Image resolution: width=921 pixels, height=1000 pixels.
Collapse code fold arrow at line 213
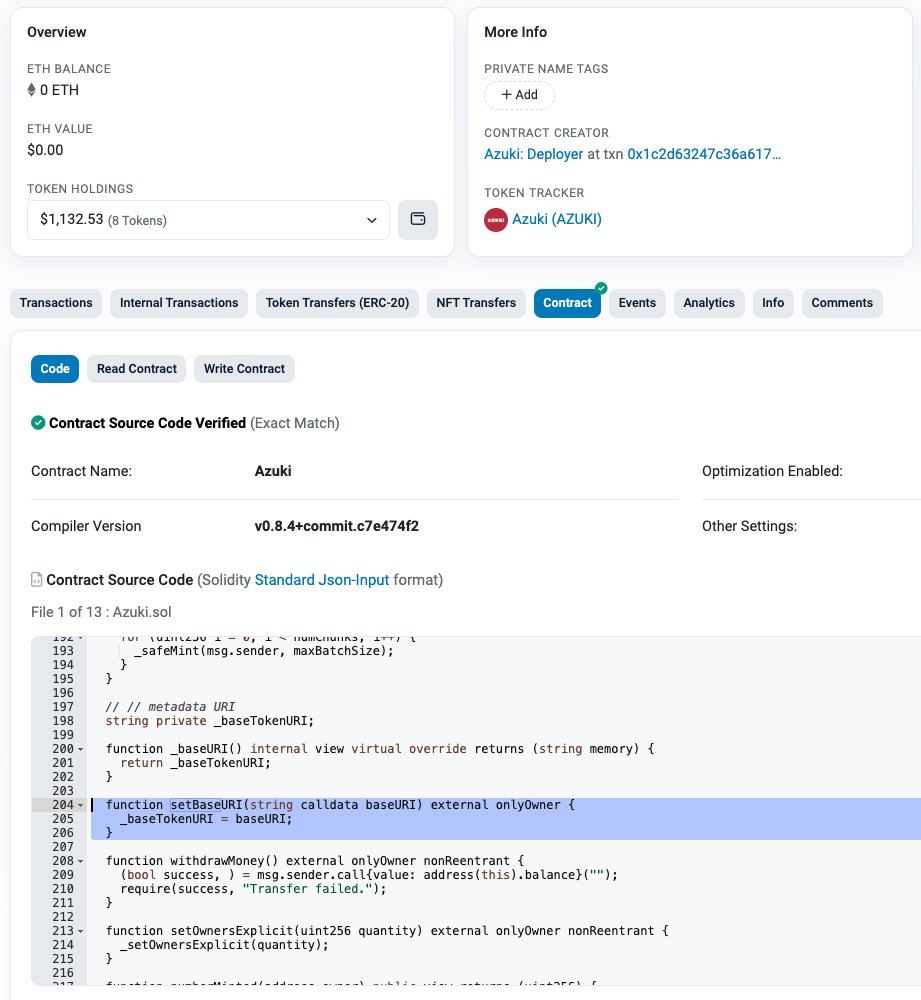pyautogui.click(x=80, y=931)
